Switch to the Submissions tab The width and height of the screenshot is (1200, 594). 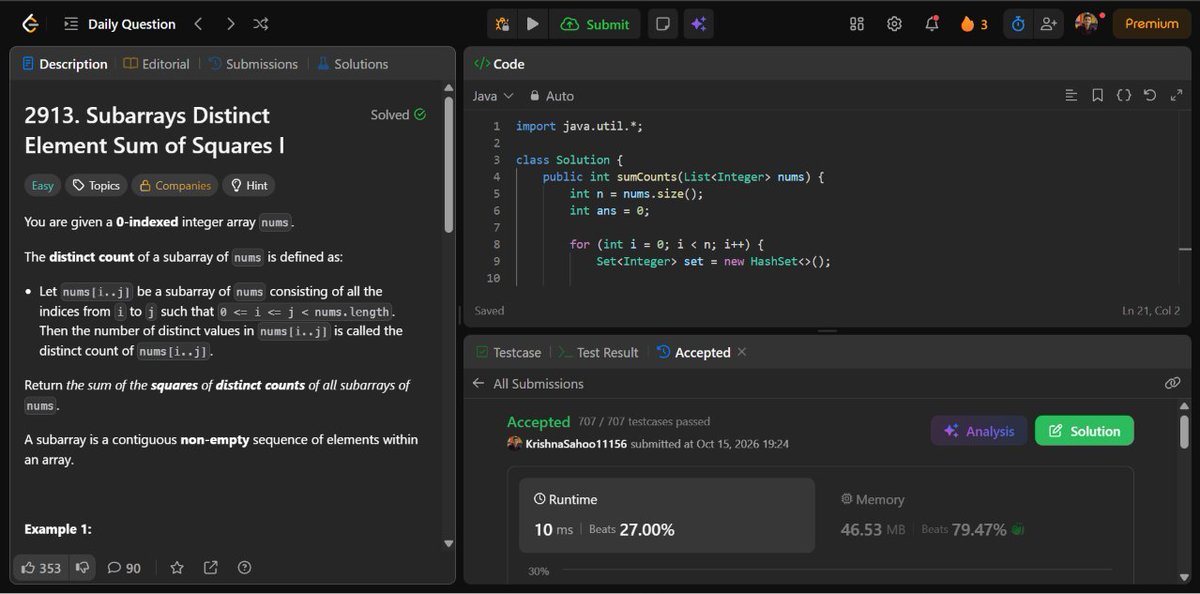click(x=253, y=64)
